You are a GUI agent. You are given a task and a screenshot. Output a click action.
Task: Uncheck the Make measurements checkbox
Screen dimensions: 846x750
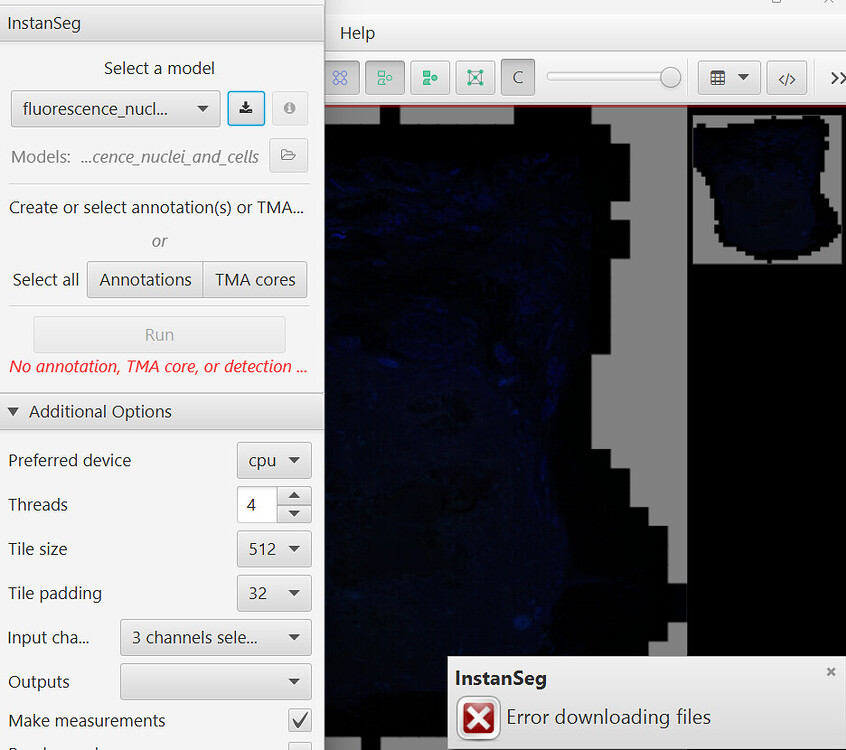pos(299,720)
